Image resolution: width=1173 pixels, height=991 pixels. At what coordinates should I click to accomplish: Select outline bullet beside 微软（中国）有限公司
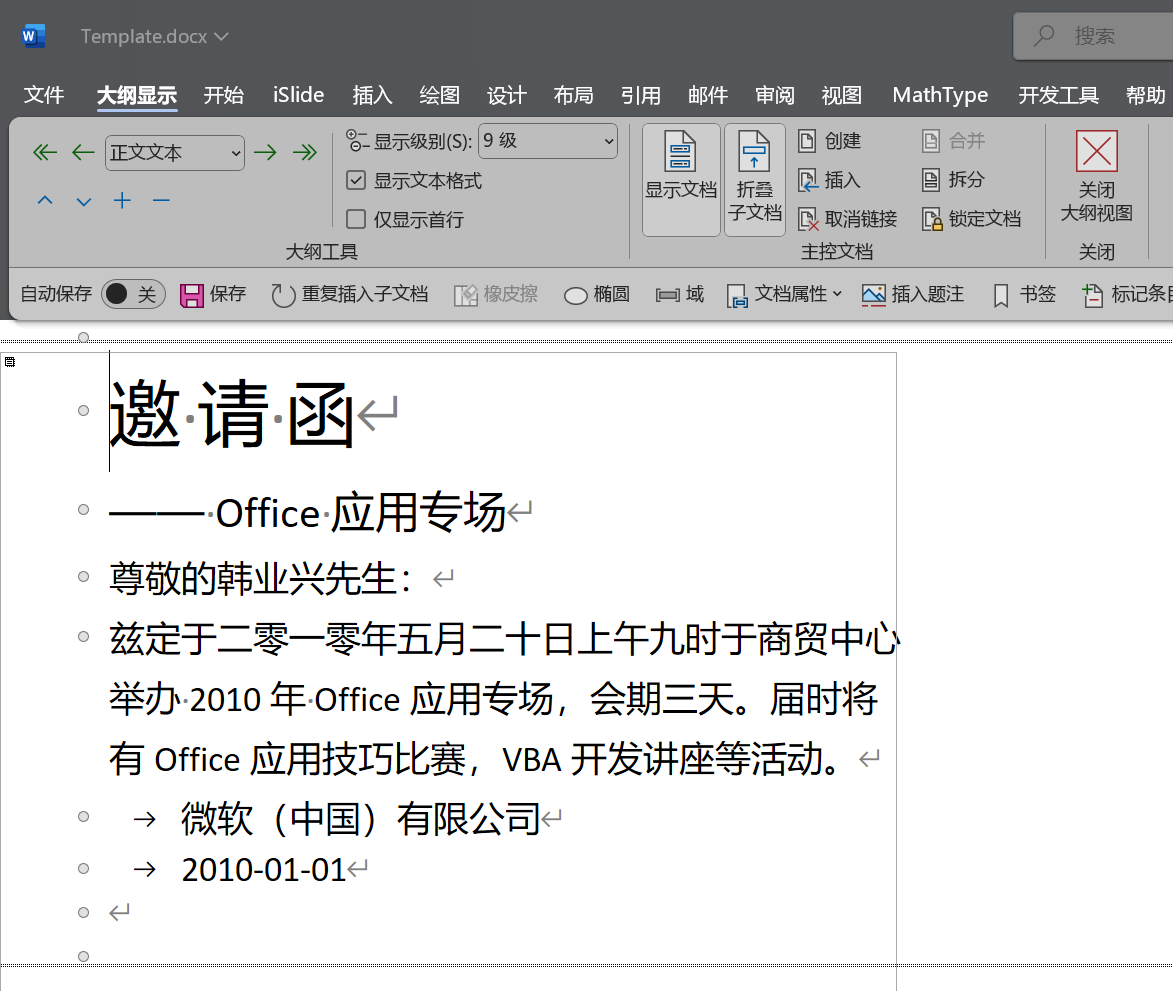coord(84,817)
